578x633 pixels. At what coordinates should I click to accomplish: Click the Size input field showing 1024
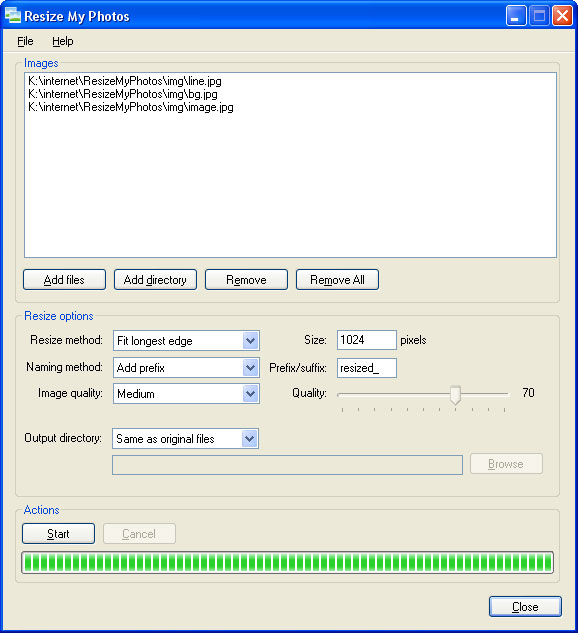click(x=366, y=340)
